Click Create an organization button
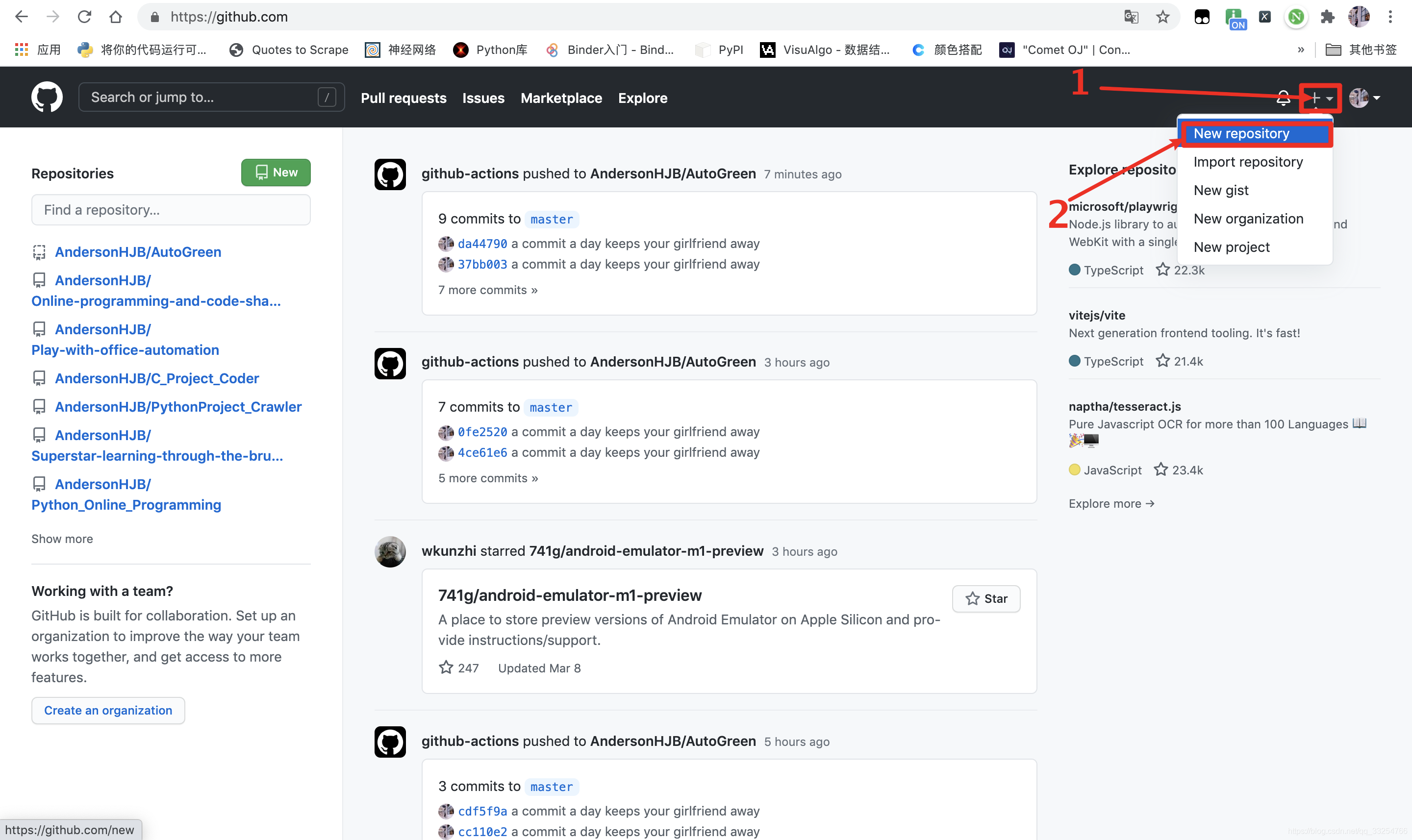 point(107,711)
